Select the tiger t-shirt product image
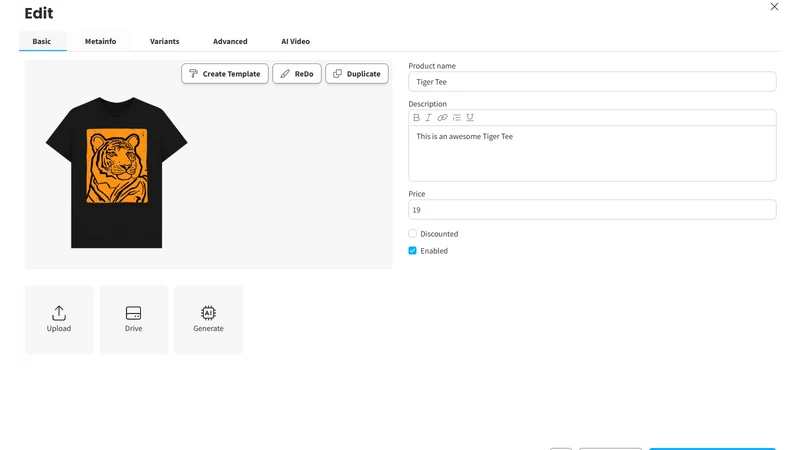Screen dimensions: 800x450 pos(116,172)
